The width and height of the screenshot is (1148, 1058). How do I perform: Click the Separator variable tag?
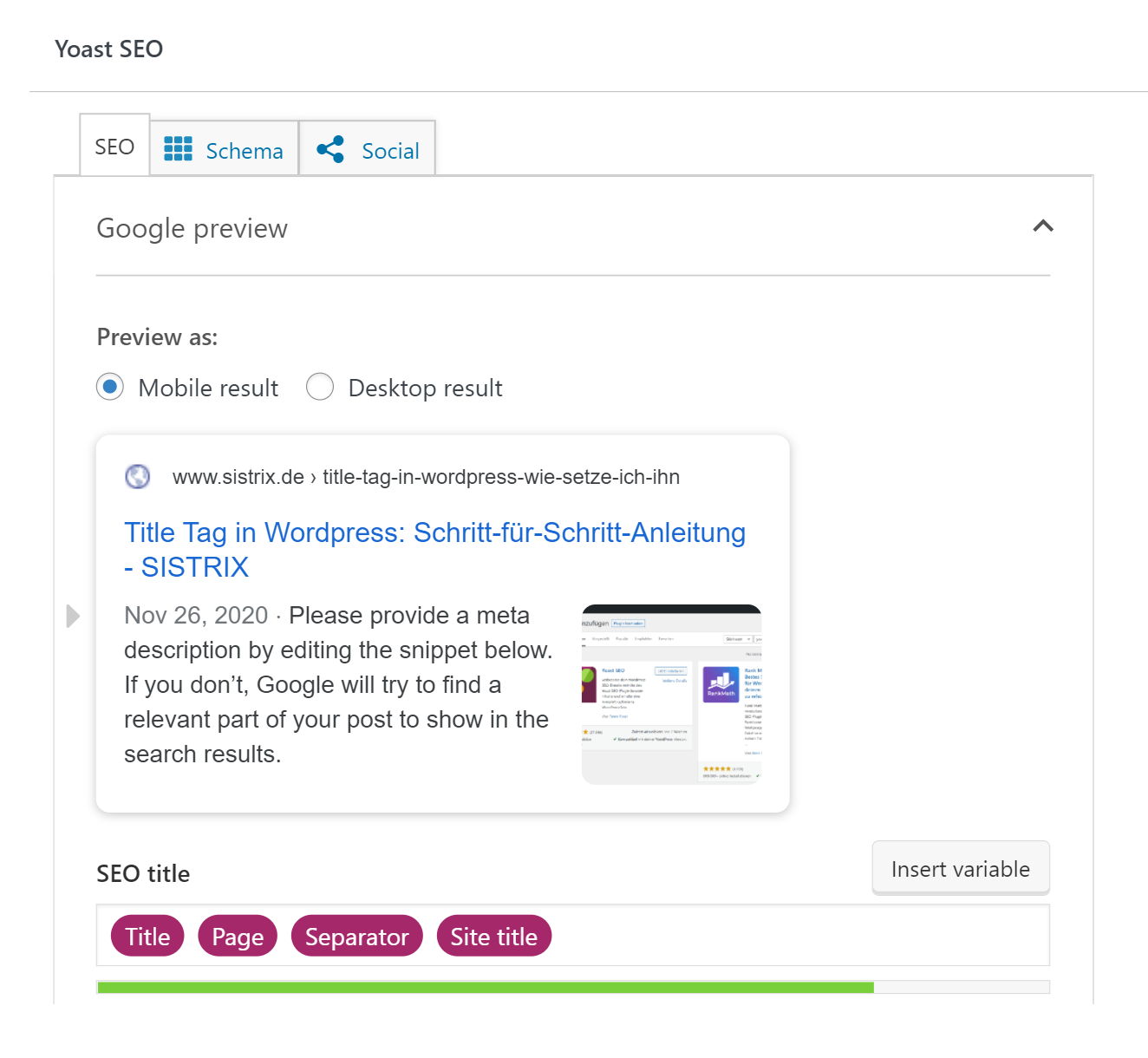356,937
